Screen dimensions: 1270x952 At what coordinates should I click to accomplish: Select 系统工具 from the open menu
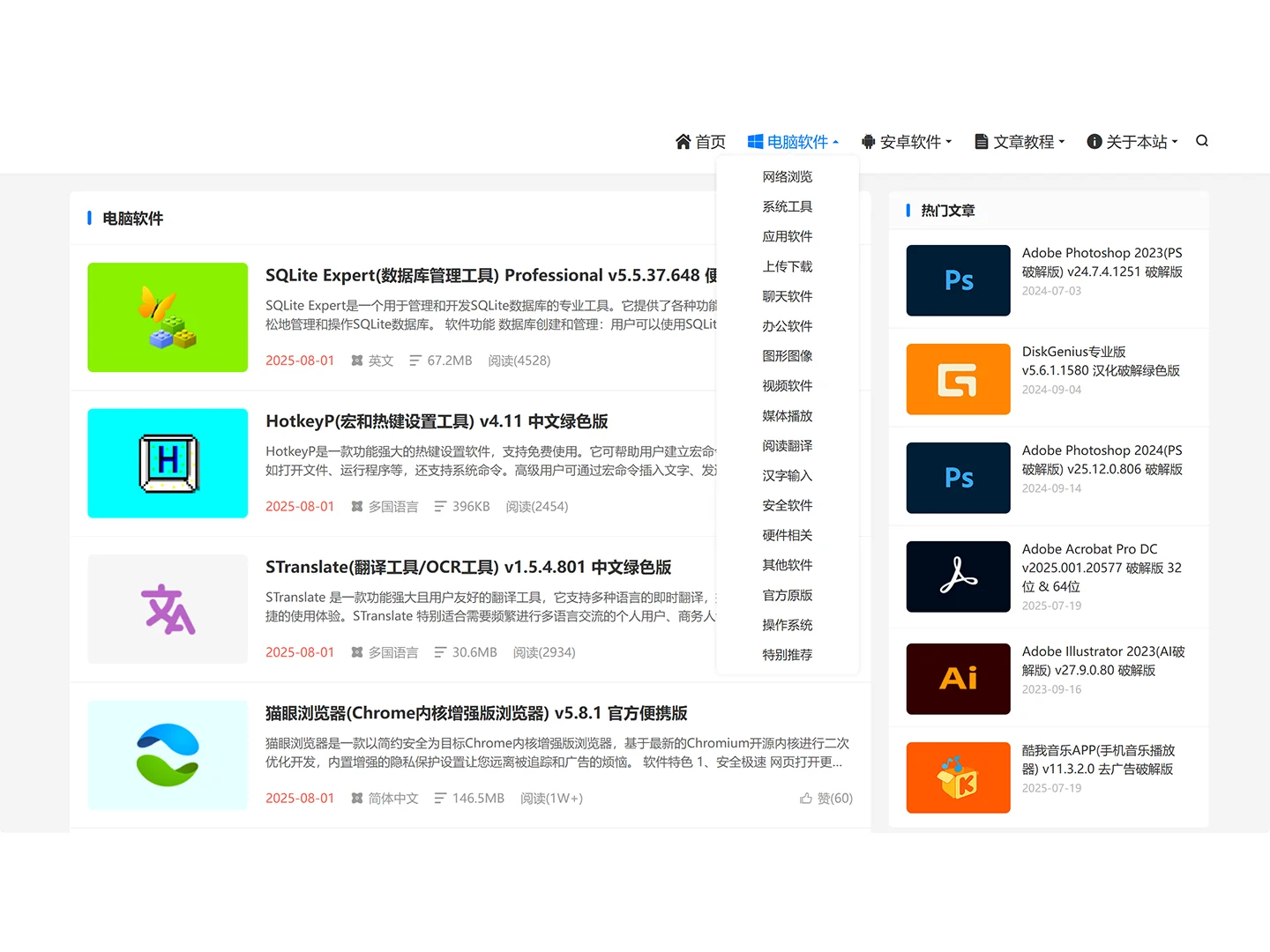point(787,206)
